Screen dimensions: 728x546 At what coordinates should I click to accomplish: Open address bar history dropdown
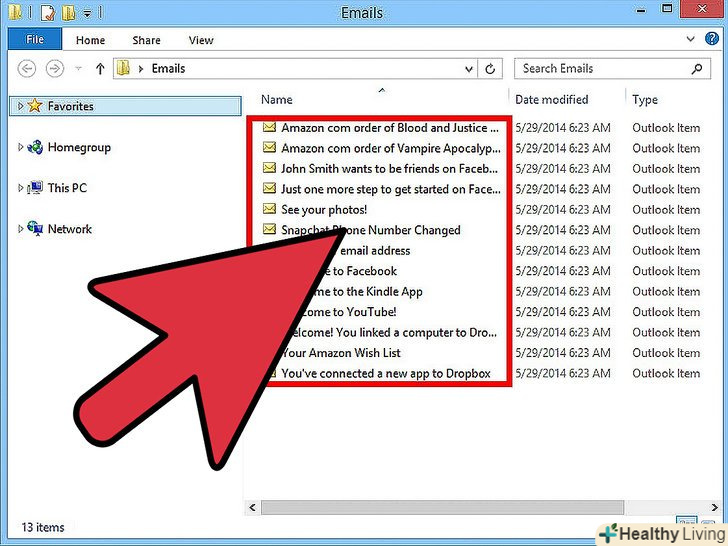469,69
